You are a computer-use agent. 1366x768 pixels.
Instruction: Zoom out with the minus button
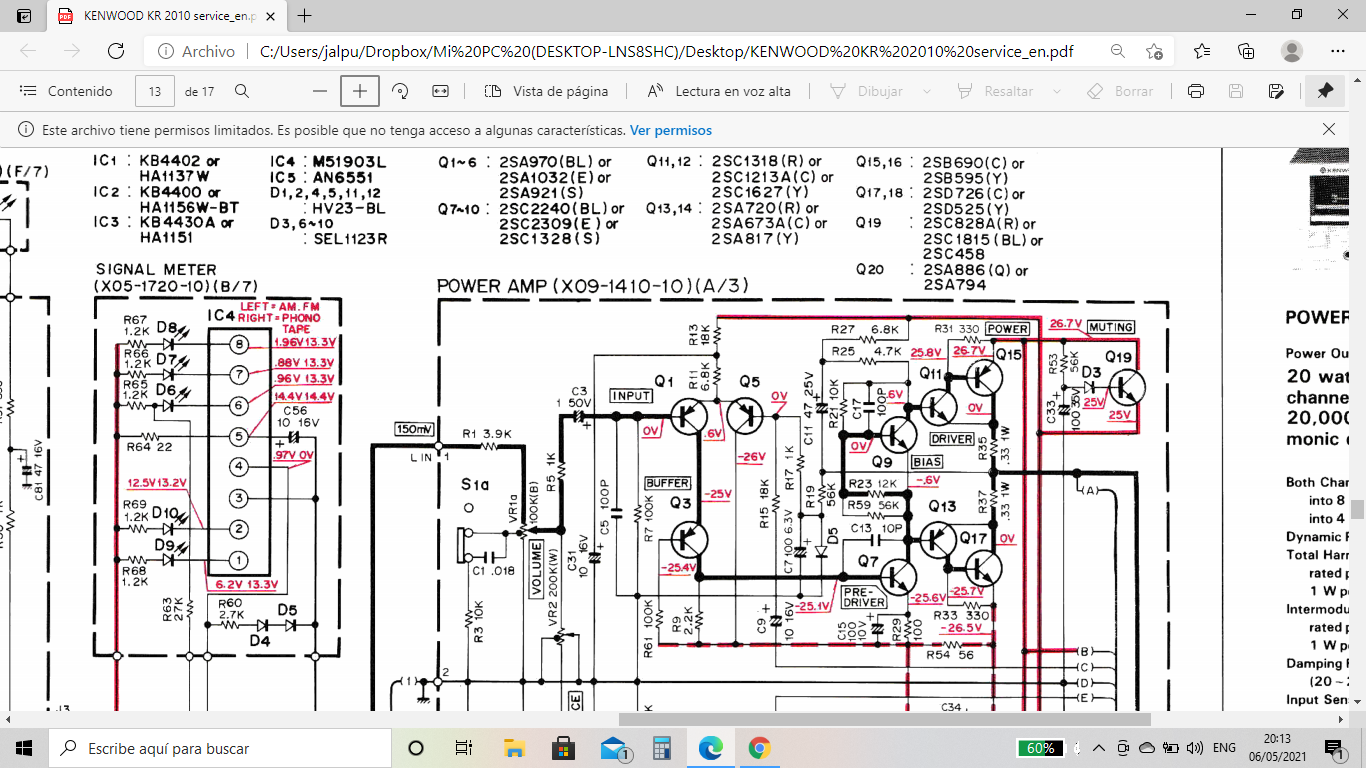tap(320, 91)
